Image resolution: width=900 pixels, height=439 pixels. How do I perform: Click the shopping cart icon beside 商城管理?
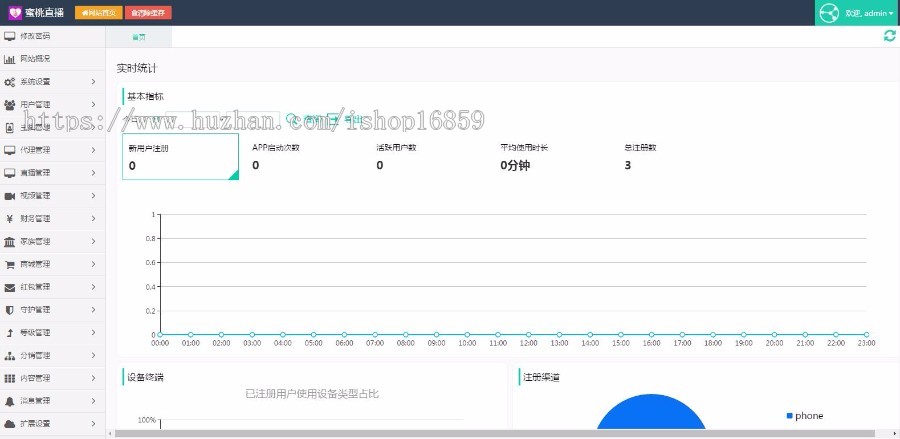(x=10, y=265)
